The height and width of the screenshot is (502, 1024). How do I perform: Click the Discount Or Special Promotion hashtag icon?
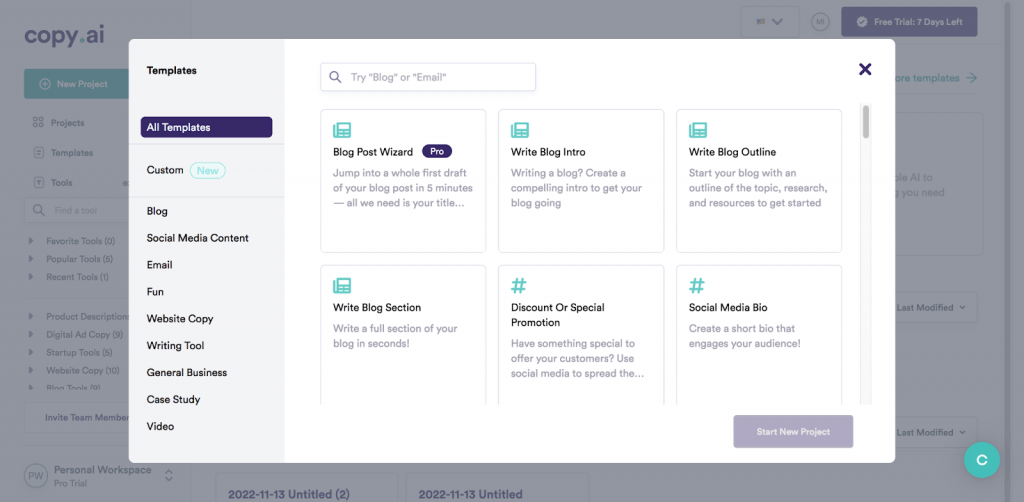coord(519,285)
